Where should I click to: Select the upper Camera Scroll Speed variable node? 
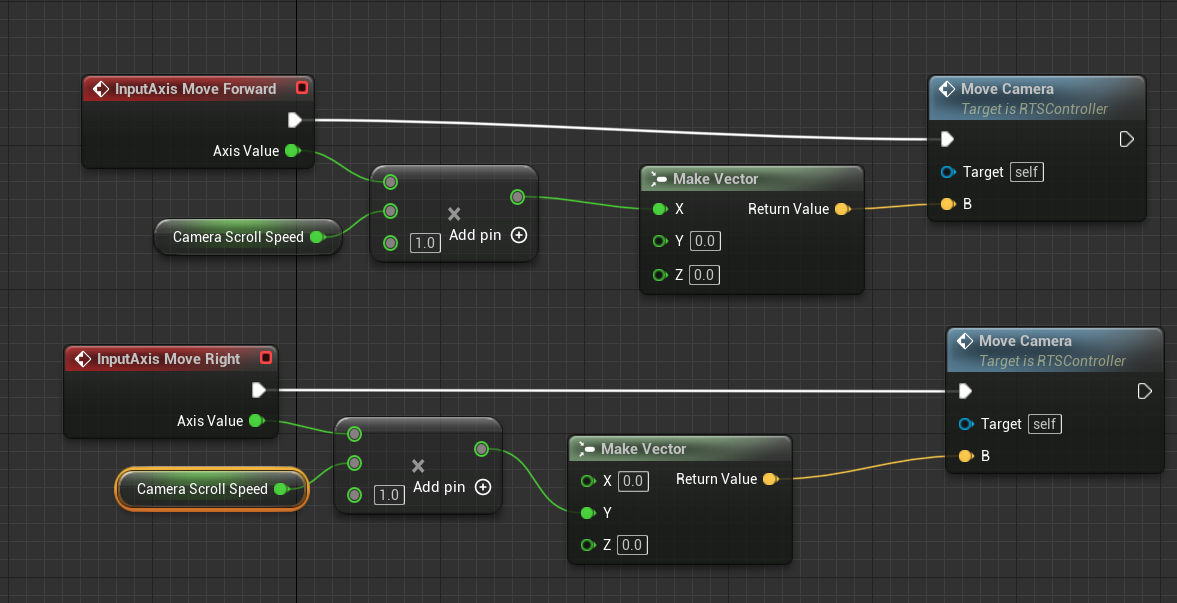(x=248, y=237)
